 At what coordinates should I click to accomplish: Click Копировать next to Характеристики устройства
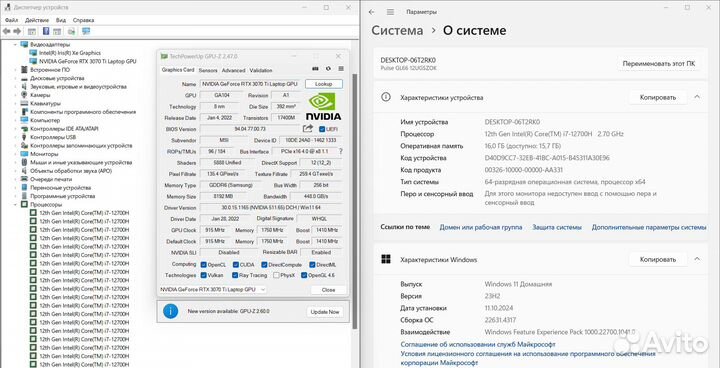658,97
